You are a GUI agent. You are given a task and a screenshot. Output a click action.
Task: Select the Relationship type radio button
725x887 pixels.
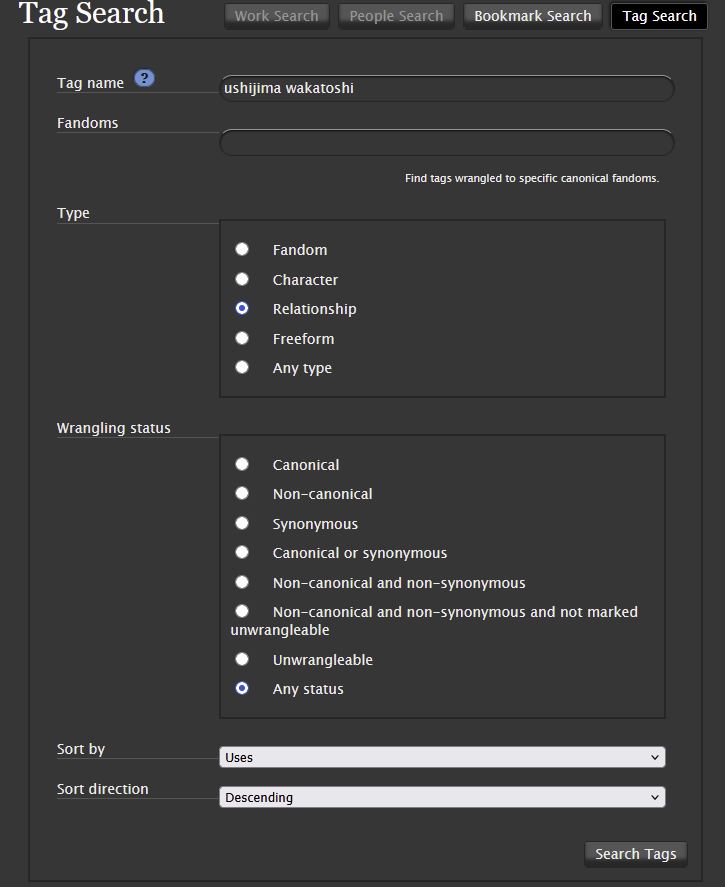tap(242, 308)
